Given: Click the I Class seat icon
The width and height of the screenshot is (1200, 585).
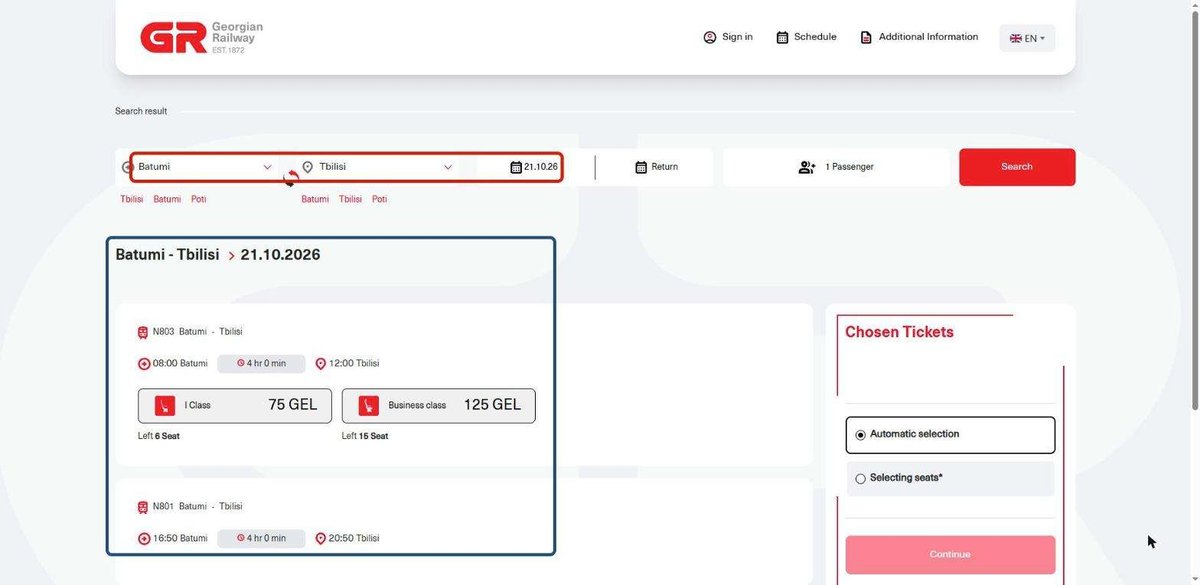Looking at the screenshot, I should point(165,406).
